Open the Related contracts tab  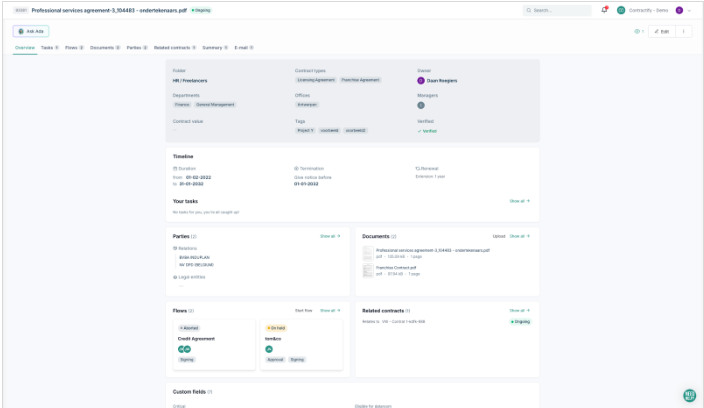click(x=175, y=47)
